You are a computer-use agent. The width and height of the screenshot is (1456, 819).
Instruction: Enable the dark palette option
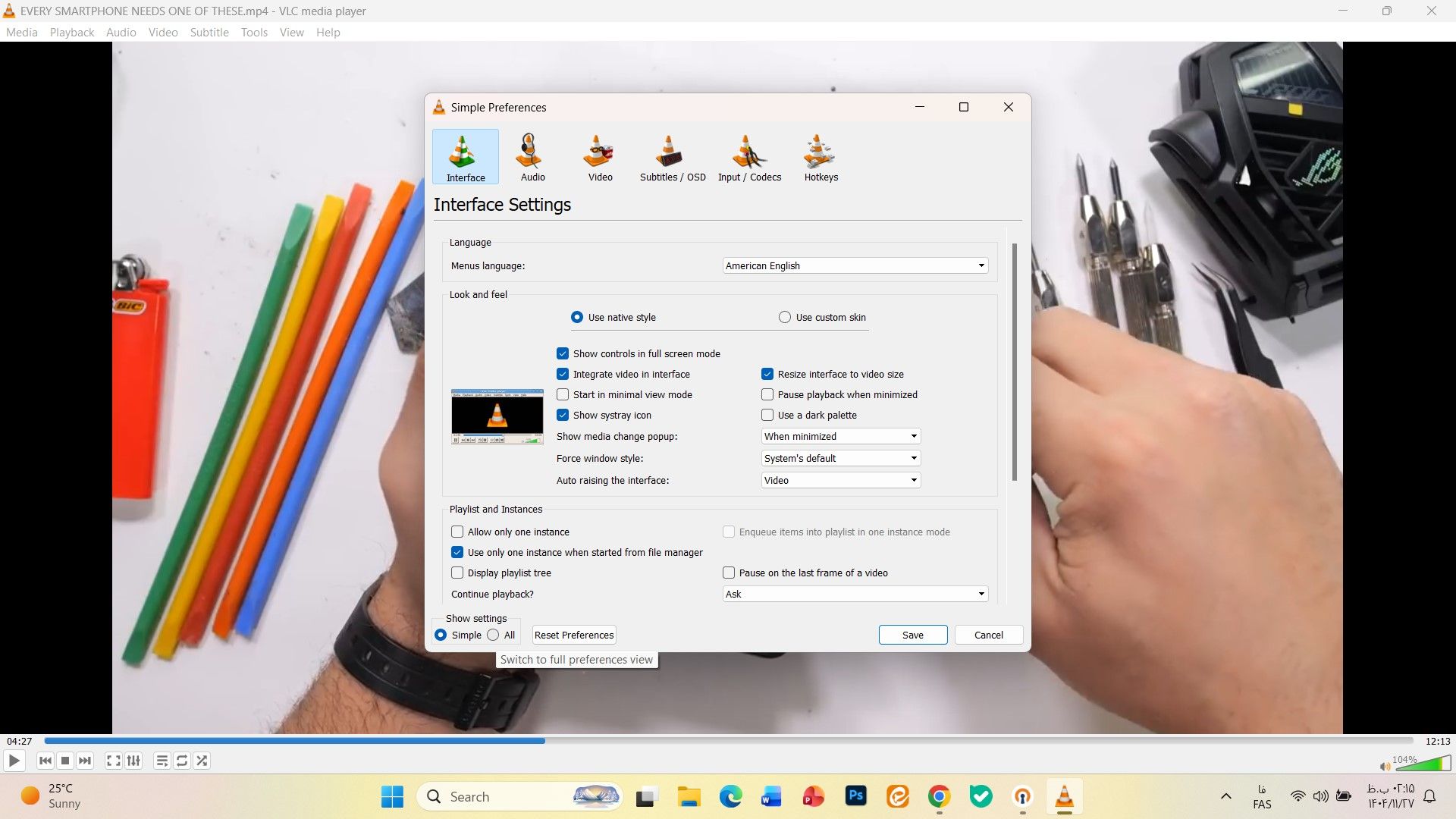coord(767,415)
